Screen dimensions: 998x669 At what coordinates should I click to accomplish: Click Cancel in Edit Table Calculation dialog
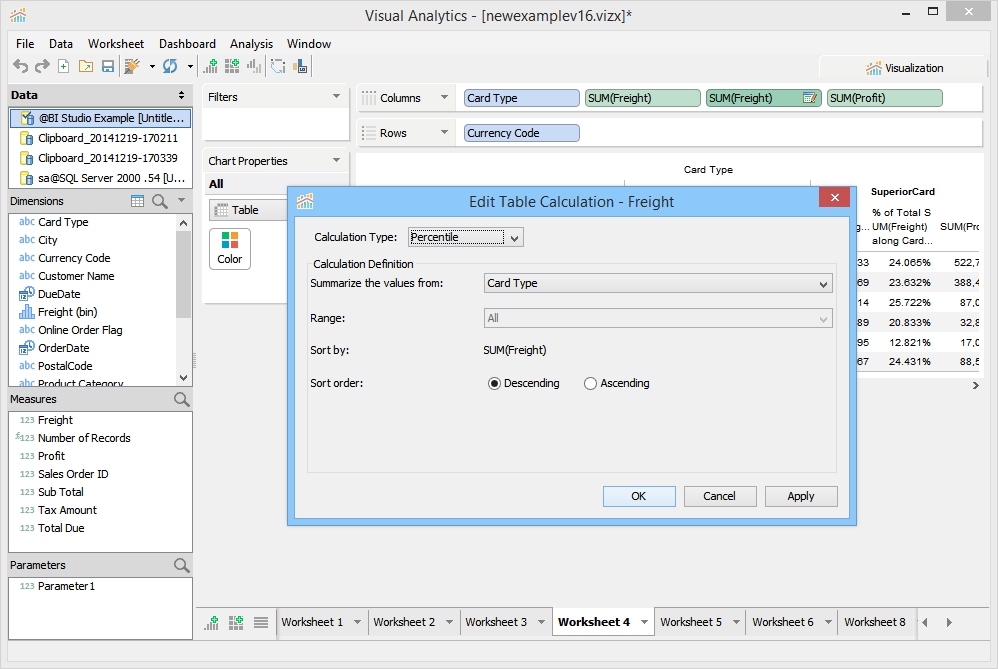click(x=720, y=496)
